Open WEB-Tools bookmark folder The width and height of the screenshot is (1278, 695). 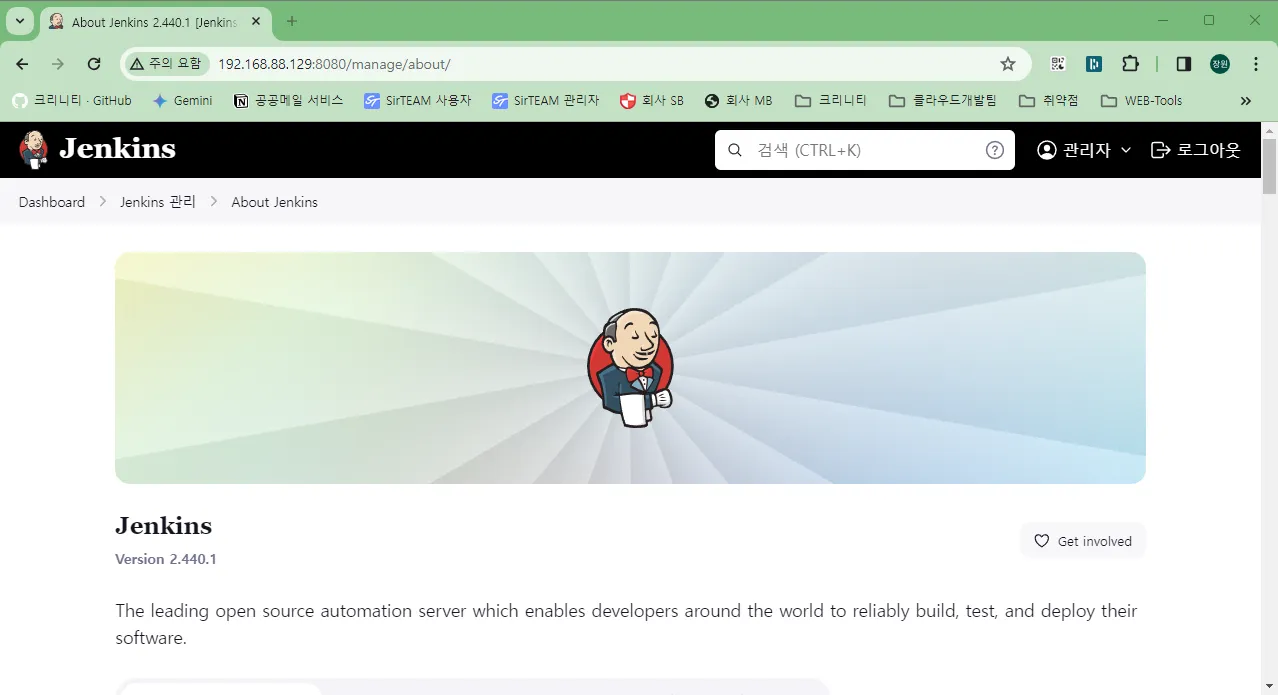coord(1141,100)
